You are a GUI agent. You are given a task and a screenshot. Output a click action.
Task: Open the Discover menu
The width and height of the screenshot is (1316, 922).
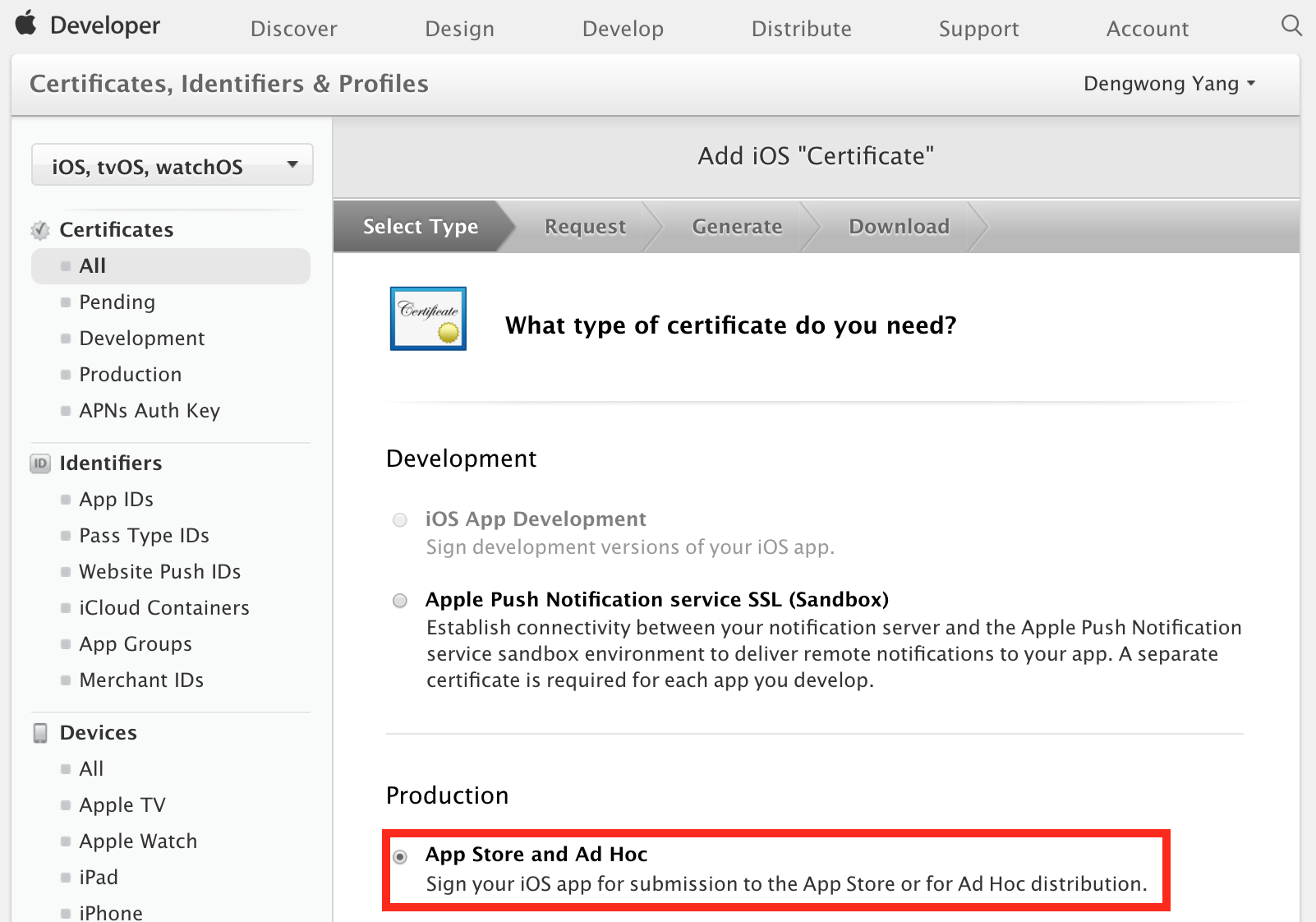coord(294,29)
